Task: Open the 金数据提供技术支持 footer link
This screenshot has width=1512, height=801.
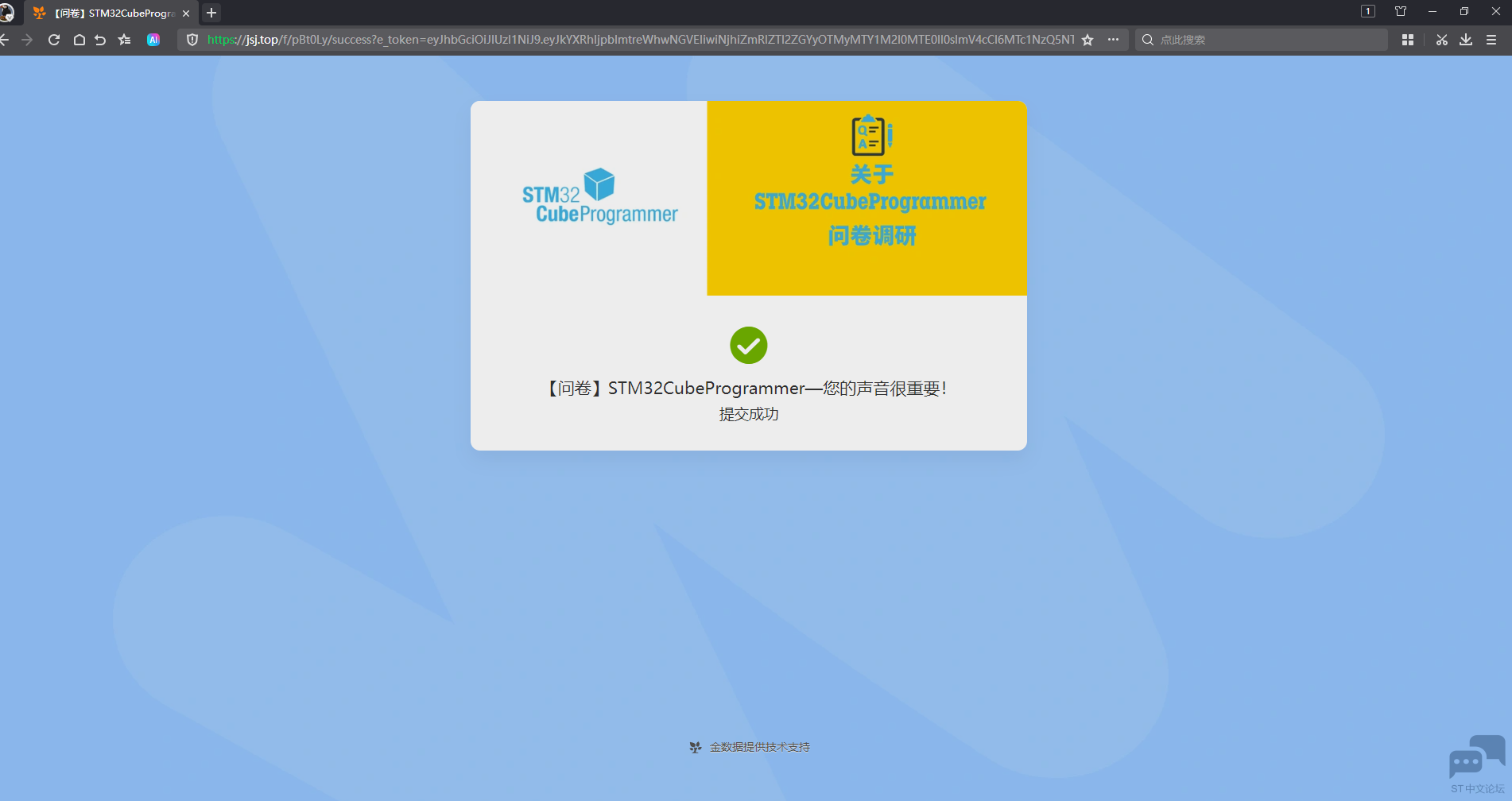Action: tap(750, 747)
